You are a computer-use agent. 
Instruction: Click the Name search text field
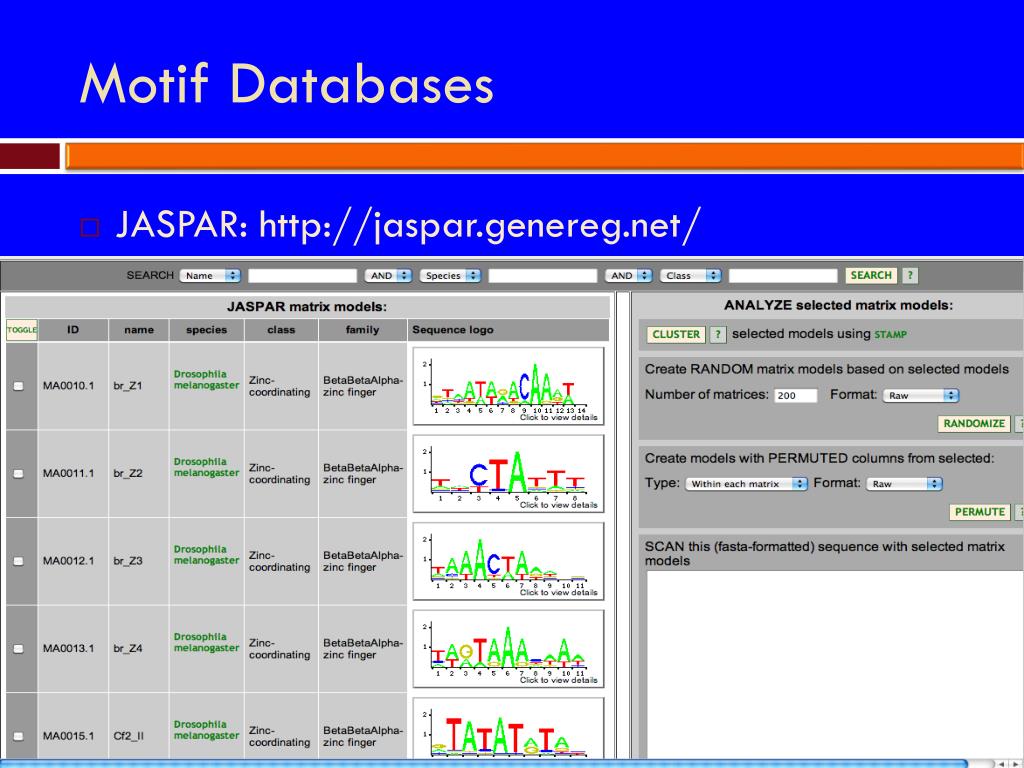[x=302, y=276]
